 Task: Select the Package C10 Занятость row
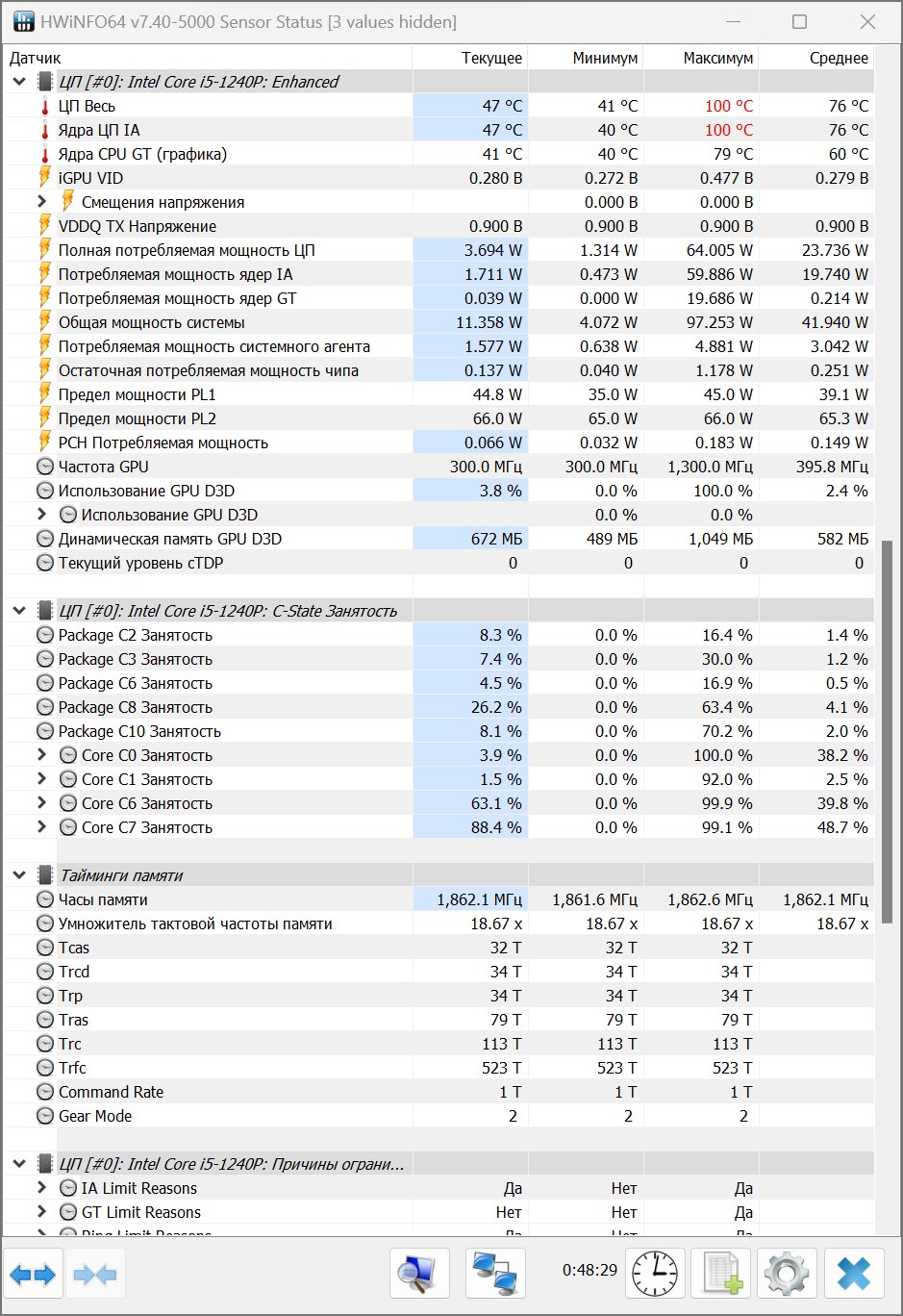point(439,731)
